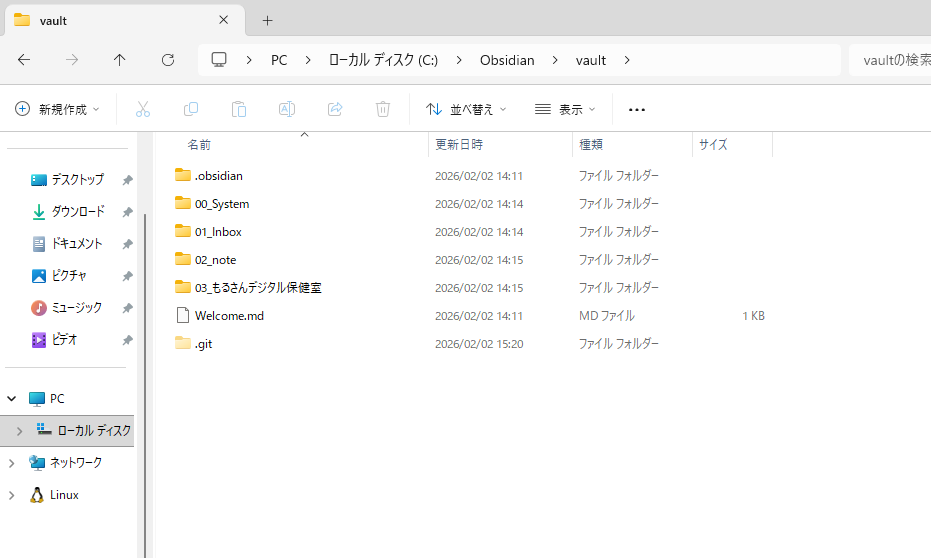This screenshot has width=931, height=558.
Task: Click the Rename icon in toolbar
Action: coord(287,109)
